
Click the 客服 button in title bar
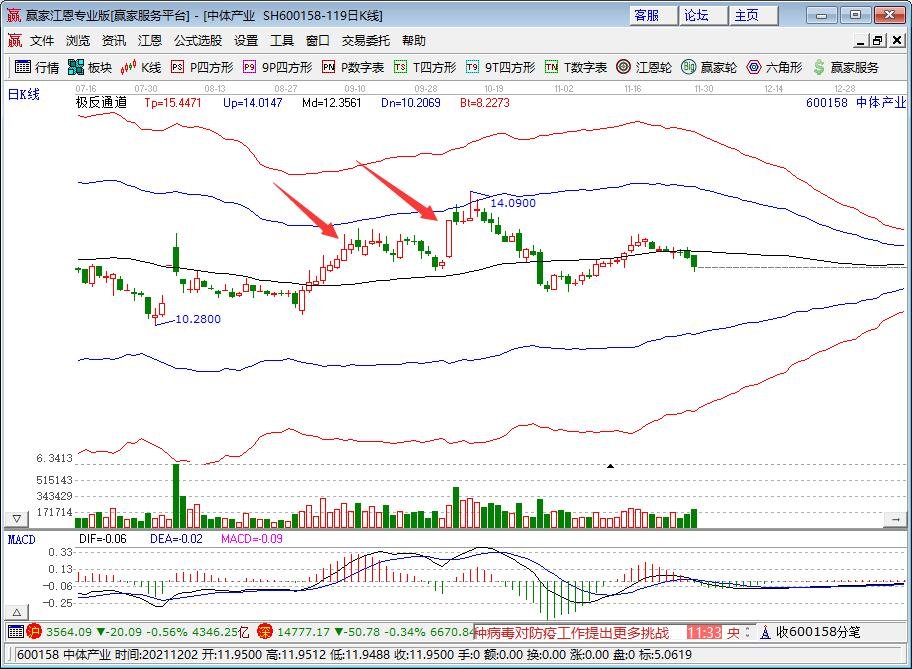pos(653,15)
